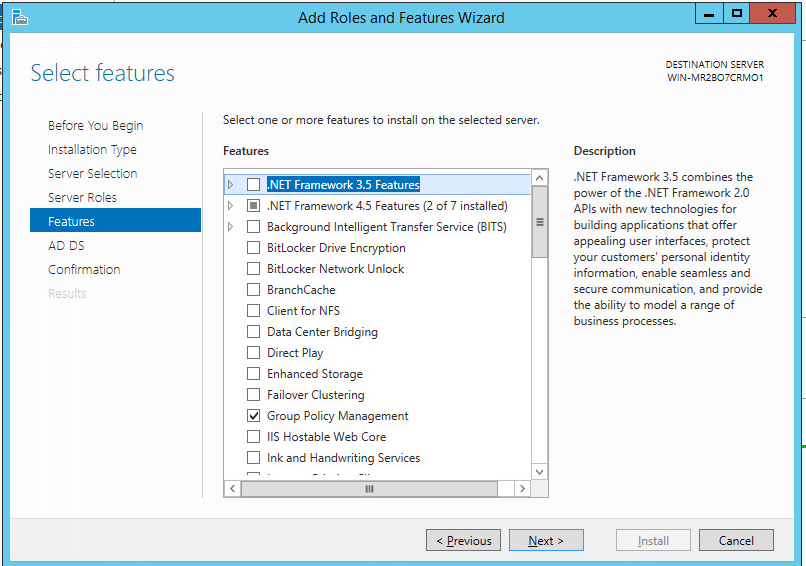Click the wizard icon in the title bar
This screenshot has height=566, width=806.
click(x=19, y=16)
